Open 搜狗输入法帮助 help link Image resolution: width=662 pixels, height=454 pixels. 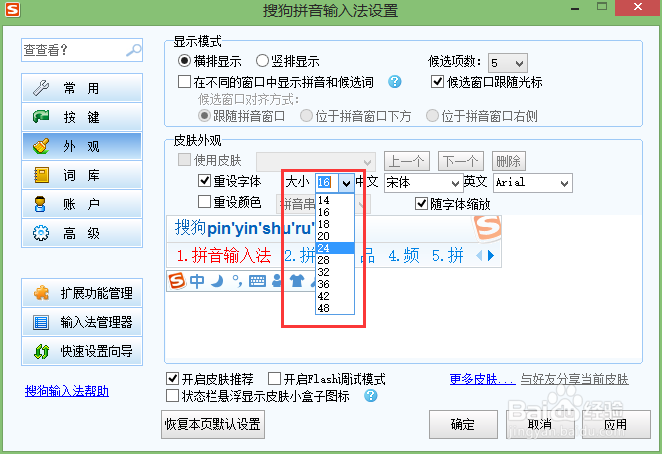pyautogui.click(x=67, y=391)
